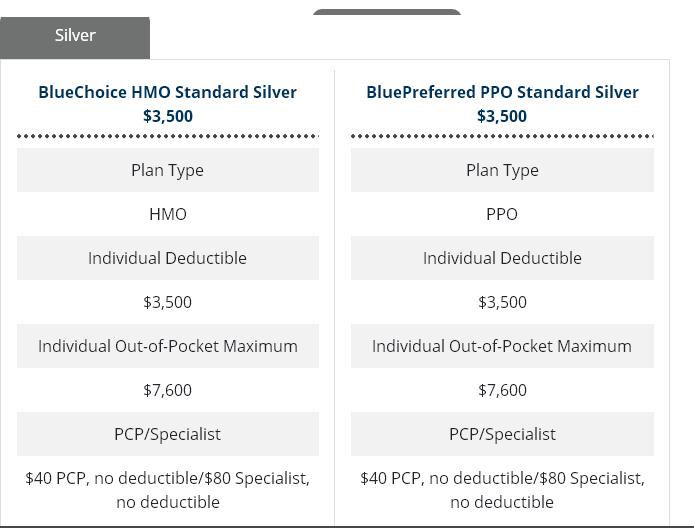Select $7,600 value in BluePreferred PPO column
The width and height of the screenshot is (694, 528).
502,390
